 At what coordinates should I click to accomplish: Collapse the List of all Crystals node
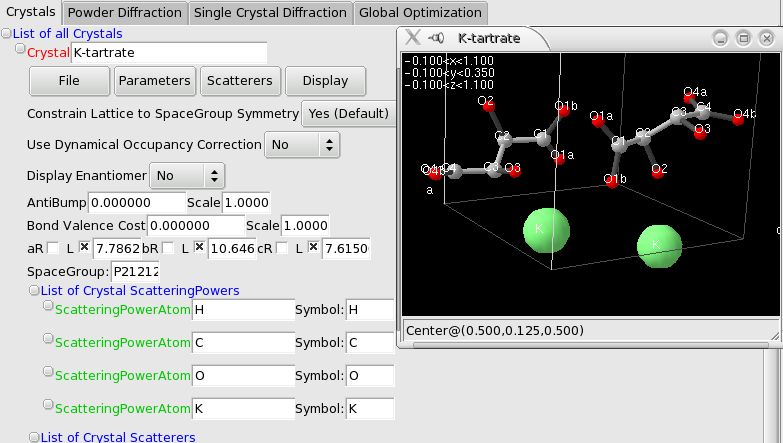click(x=6, y=33)
